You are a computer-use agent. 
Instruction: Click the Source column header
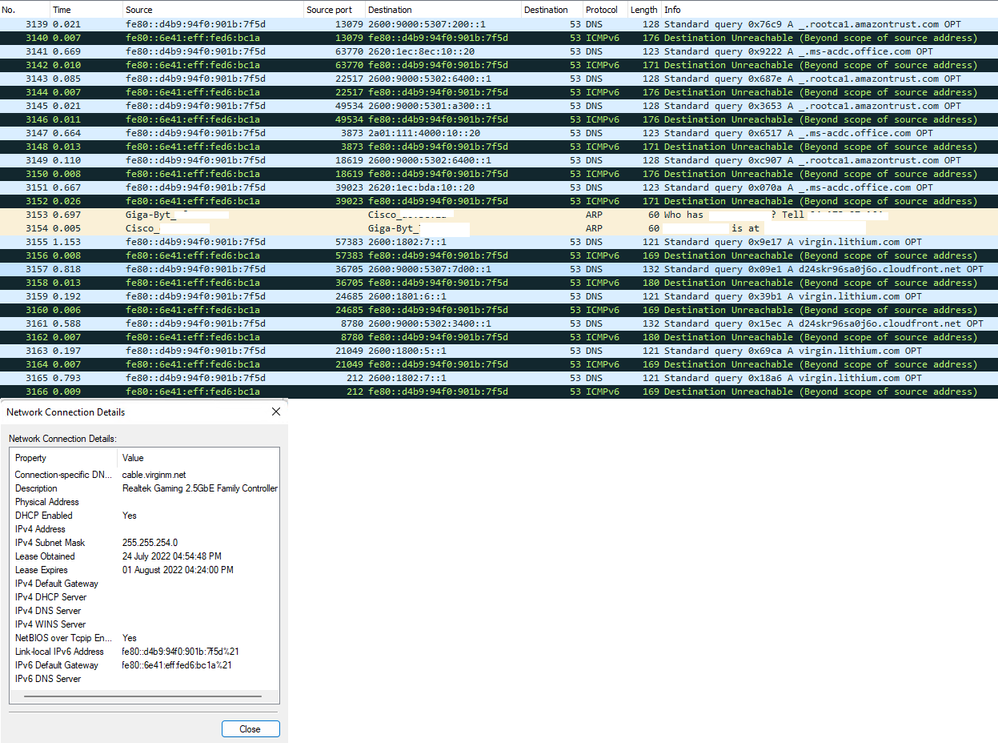pyautogui.click(x=213, y=10)
